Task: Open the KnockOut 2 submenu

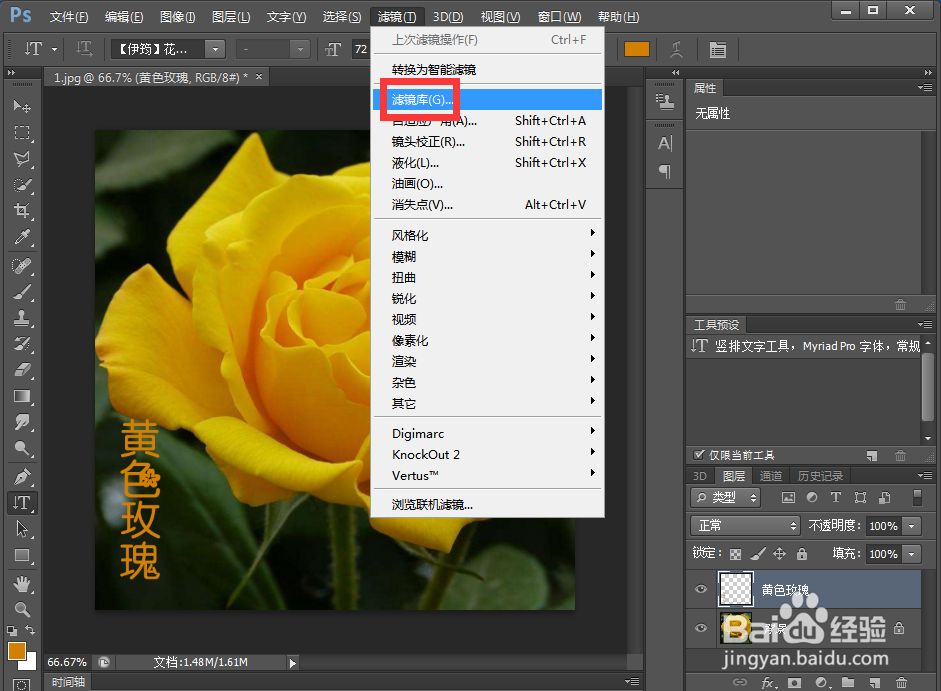Action: tap(487, 454)
